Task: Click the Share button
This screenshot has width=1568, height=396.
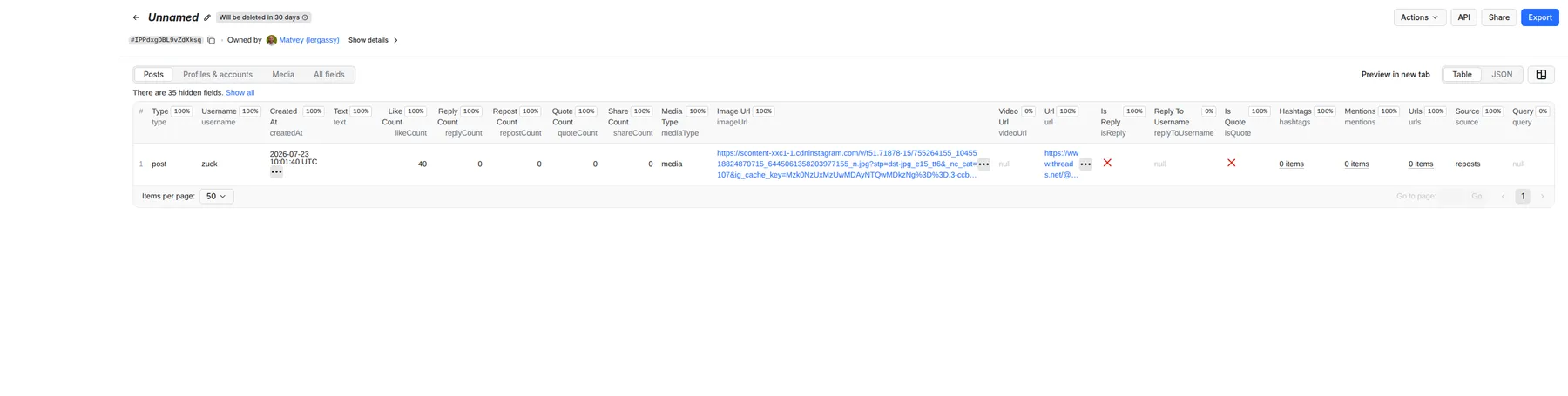Action: coord(1499,17)
